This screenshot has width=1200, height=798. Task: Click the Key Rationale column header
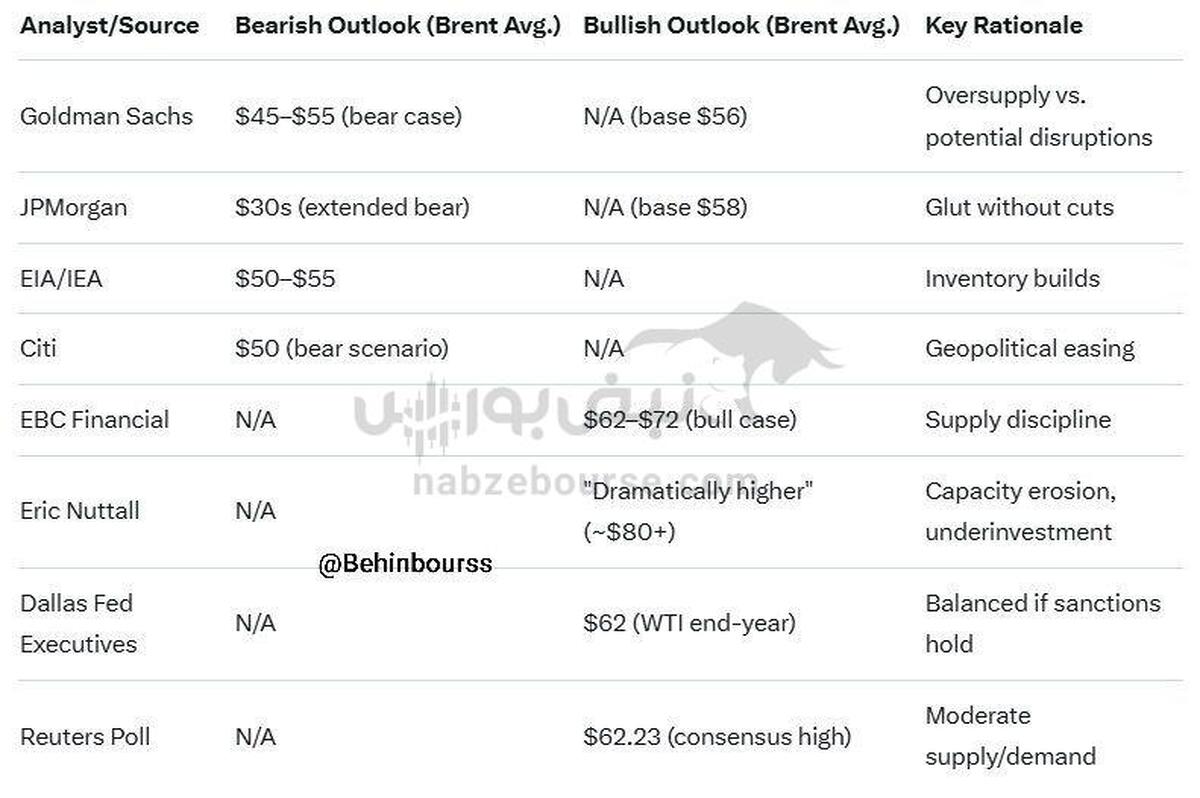tap(1003, 25)
